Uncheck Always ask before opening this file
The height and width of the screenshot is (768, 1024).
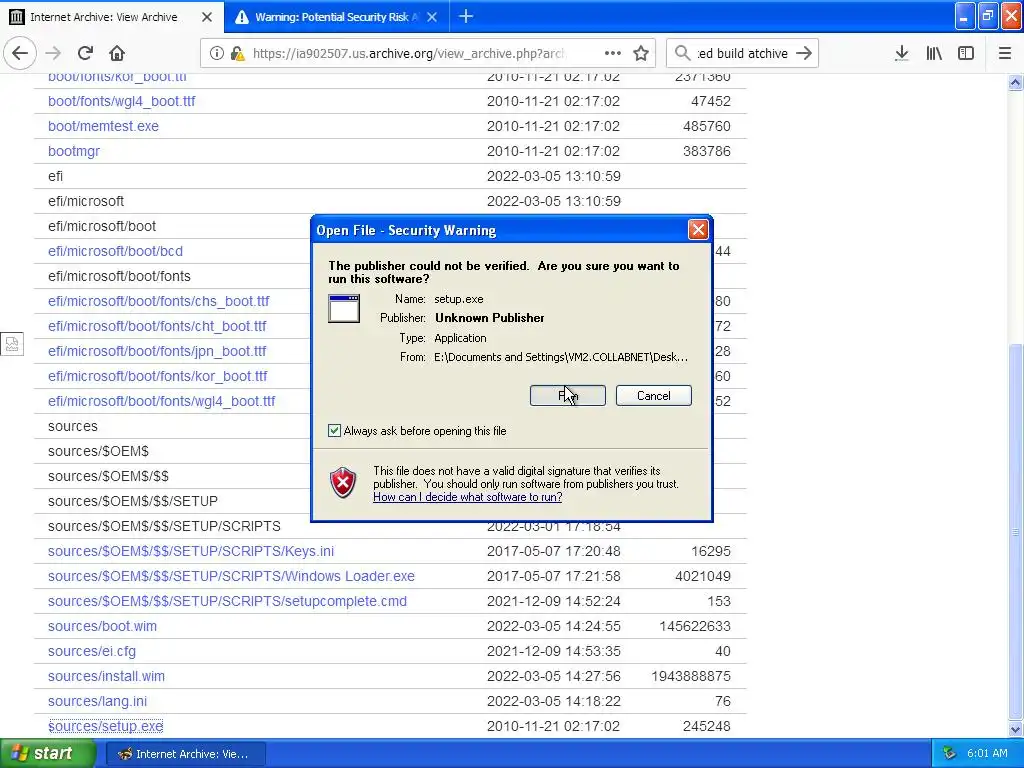point(334,430)
